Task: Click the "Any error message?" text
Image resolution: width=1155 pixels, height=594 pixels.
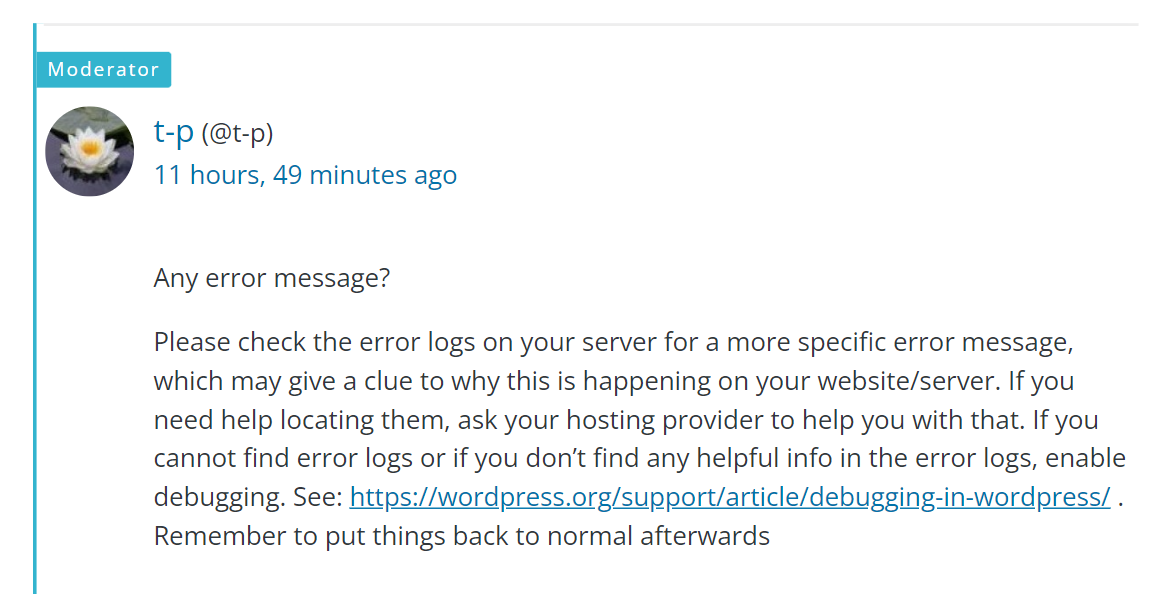Action: coord(271,277)
